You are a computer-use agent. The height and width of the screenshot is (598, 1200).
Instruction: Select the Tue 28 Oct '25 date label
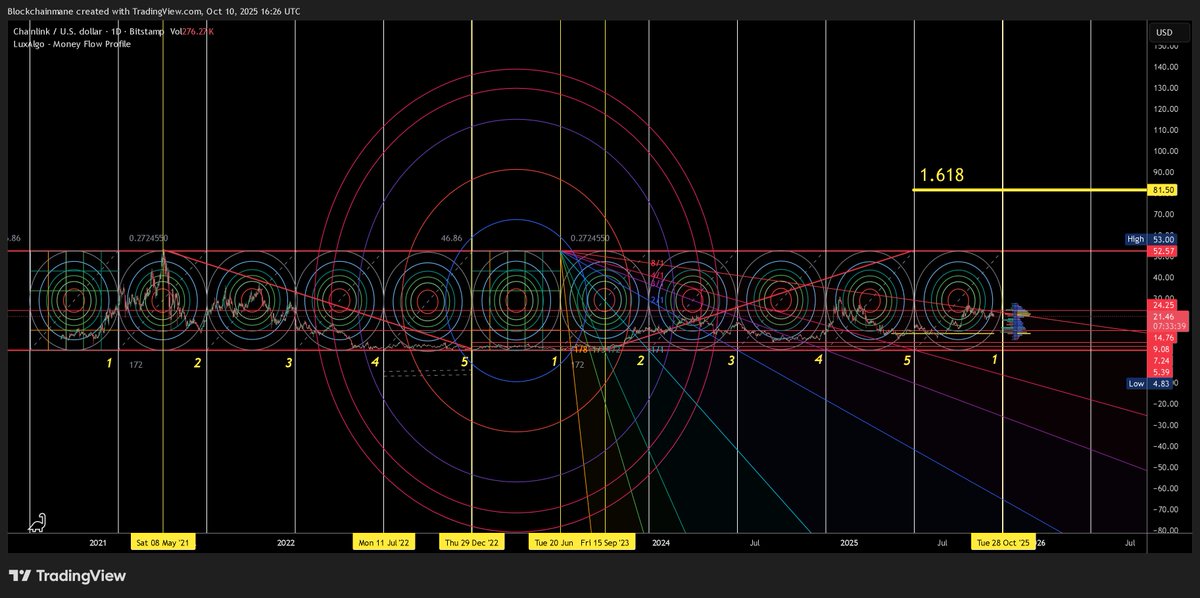[1003, 543]
